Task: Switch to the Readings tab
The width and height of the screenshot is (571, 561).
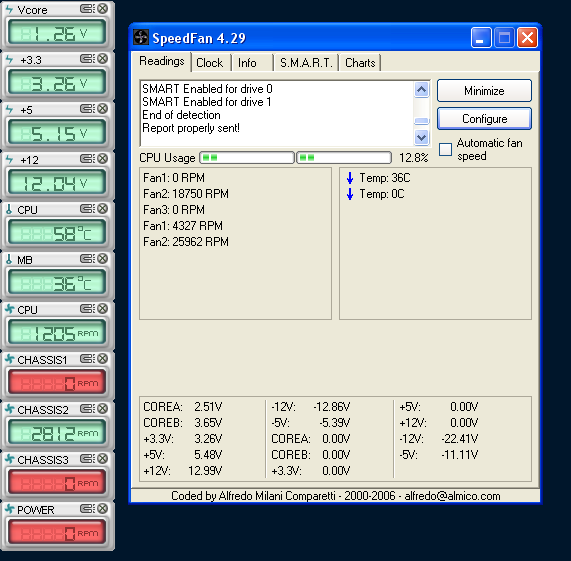Action: coord(162,61)
